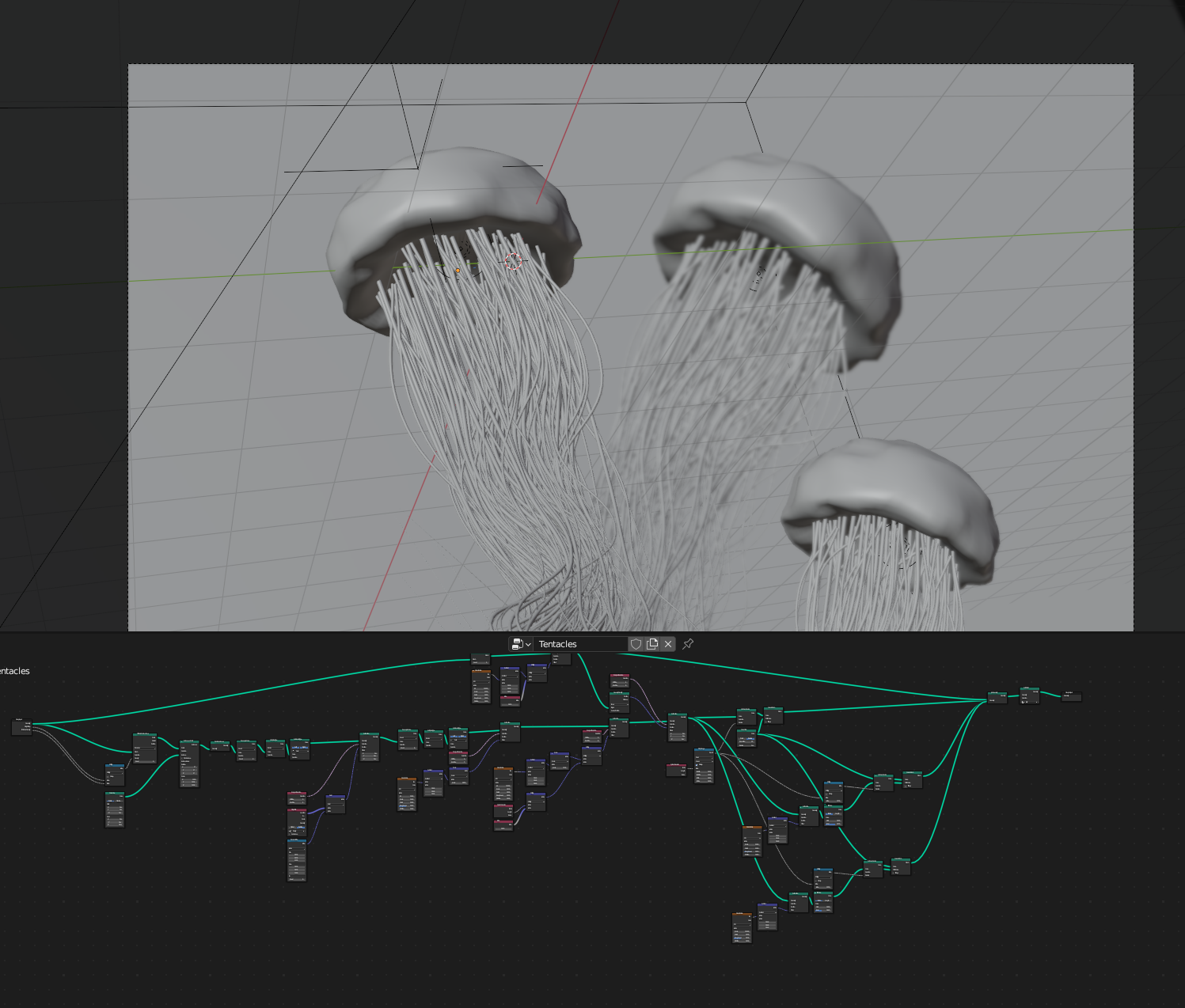Duplicate the Tentacles node group
The width and height of the screenshot is (1185, 1008).
coord(652,644)
